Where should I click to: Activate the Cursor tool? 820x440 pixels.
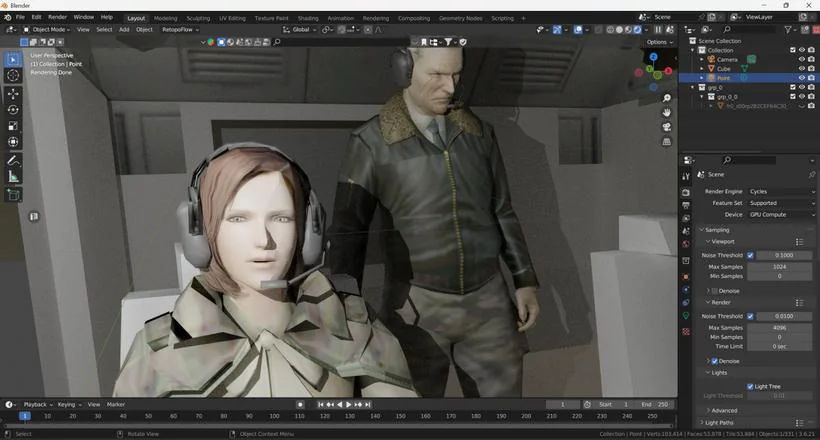(x=13, y=75)
